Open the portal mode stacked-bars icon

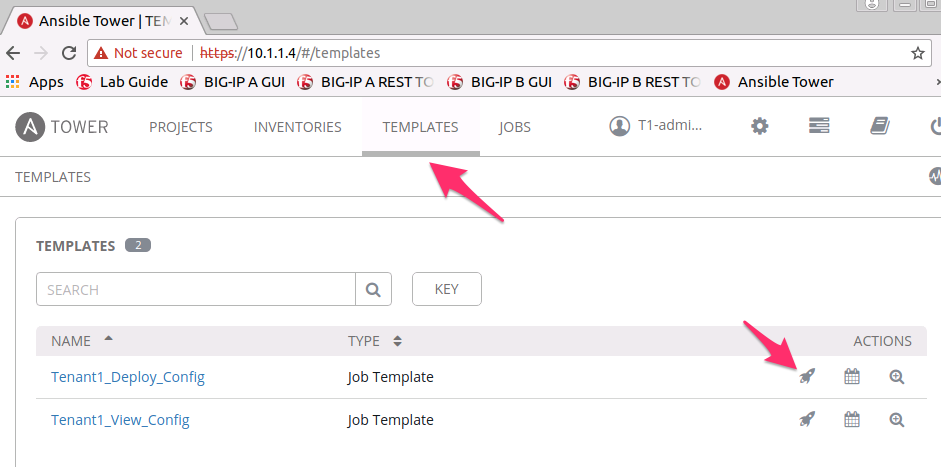coord(819,126)
